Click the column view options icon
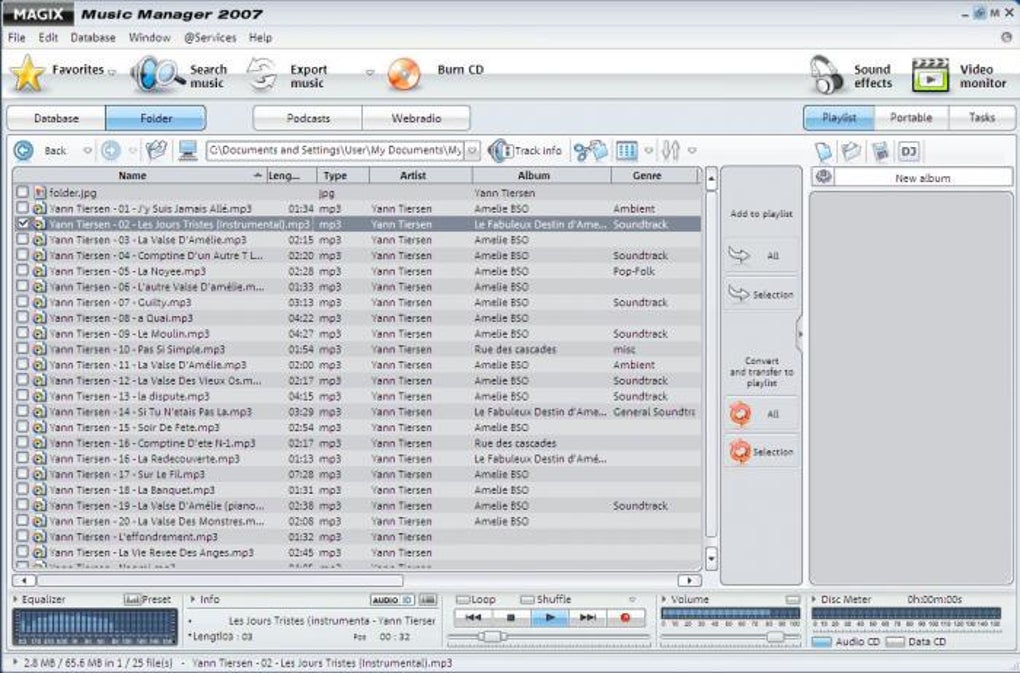Viewport: 1020px width, 673px height. click(x=626, y=150)
